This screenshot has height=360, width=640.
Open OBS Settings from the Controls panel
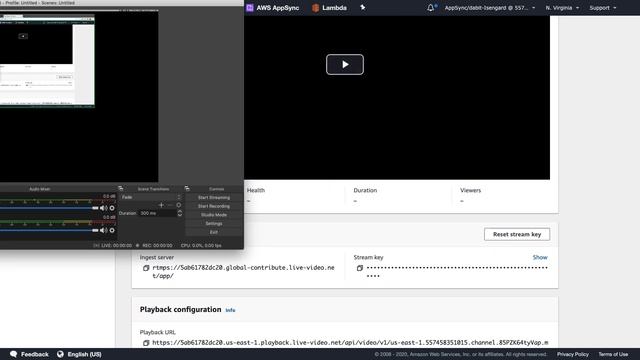click(x=214, y=224)
